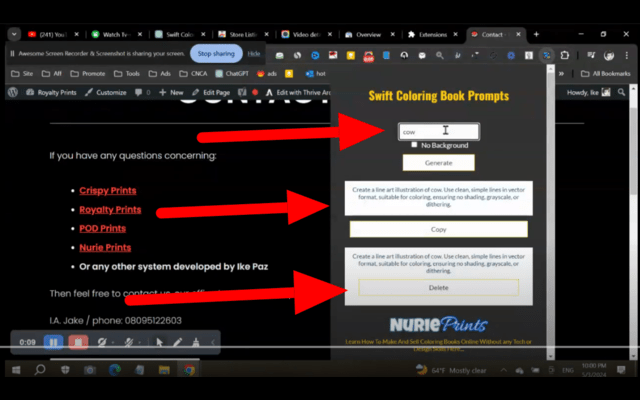Click the magnifier extension icon in toolbar
This screenshot has height=400, width=640.
tap(440, 55)
